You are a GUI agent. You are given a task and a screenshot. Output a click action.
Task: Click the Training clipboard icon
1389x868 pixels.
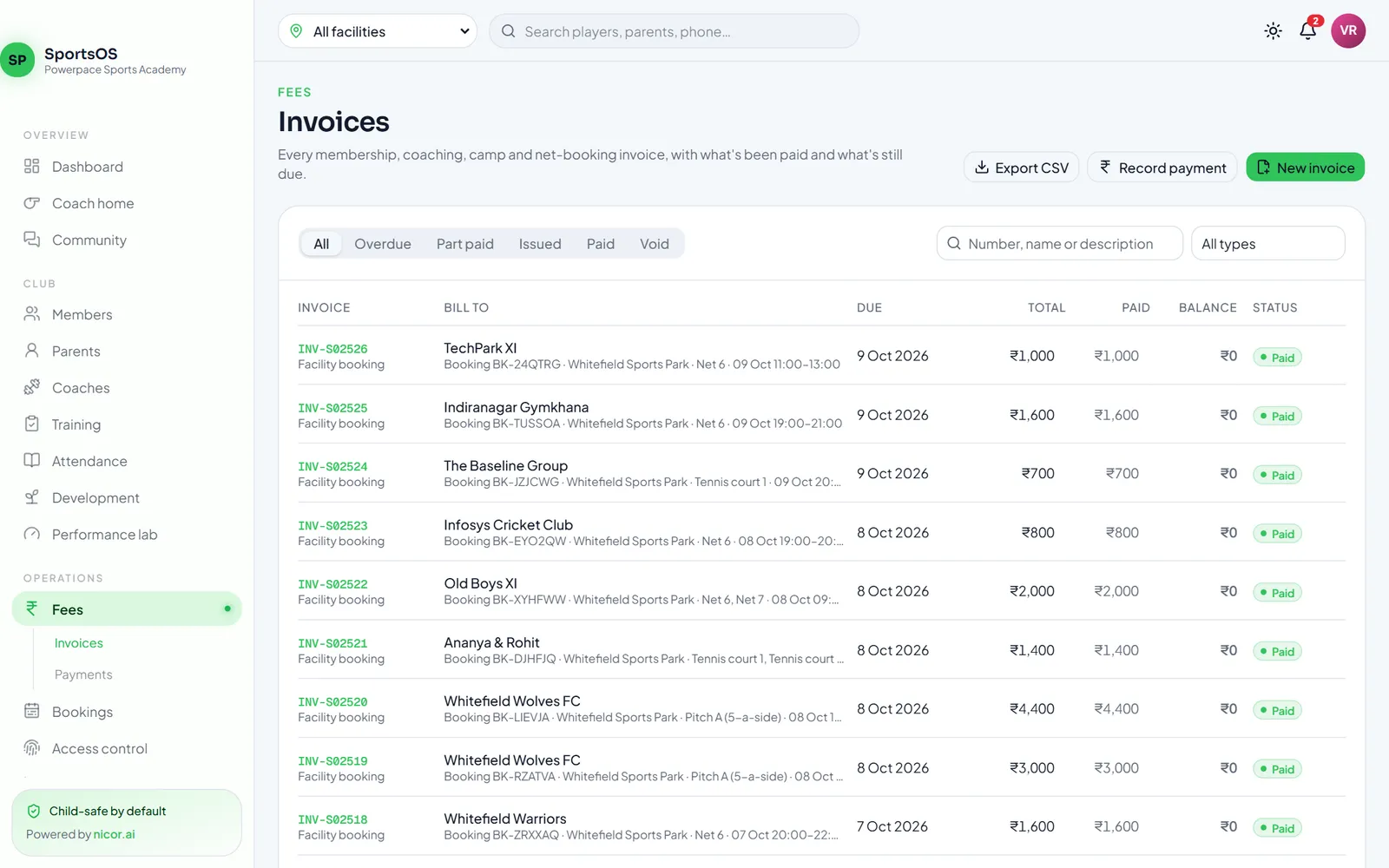pyautogui.click(x=32, y=424)
